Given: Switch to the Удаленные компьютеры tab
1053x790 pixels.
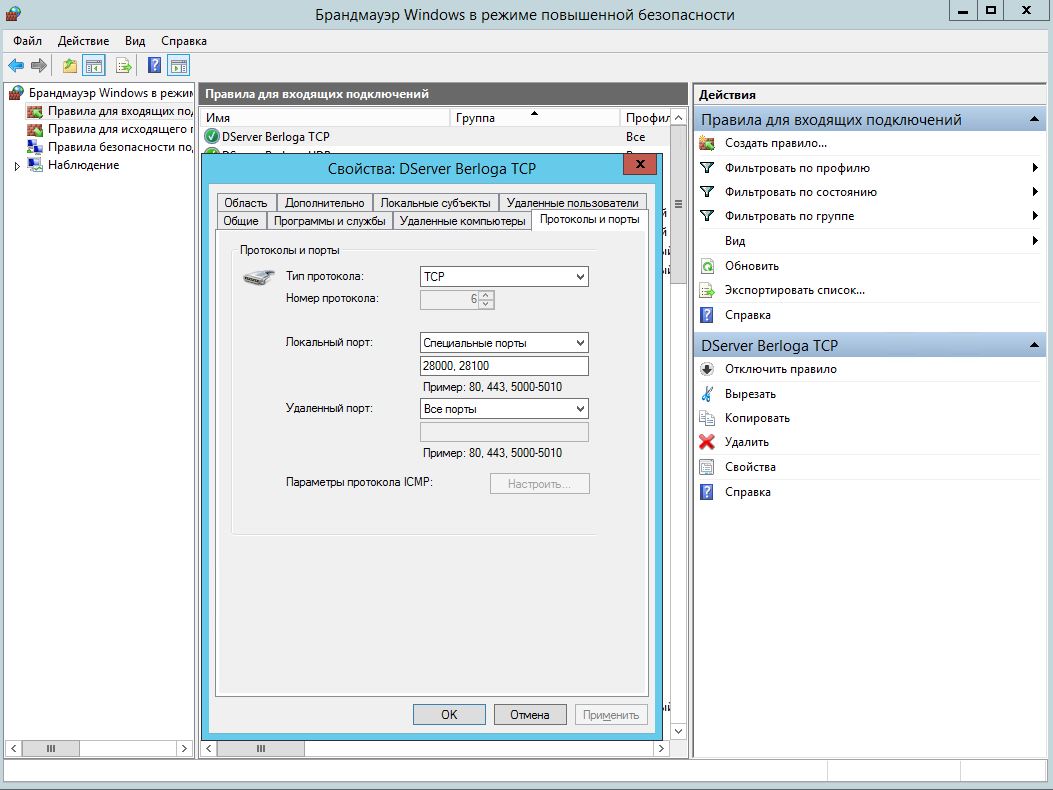Looking at the screenshot, I should pos(462,221).
